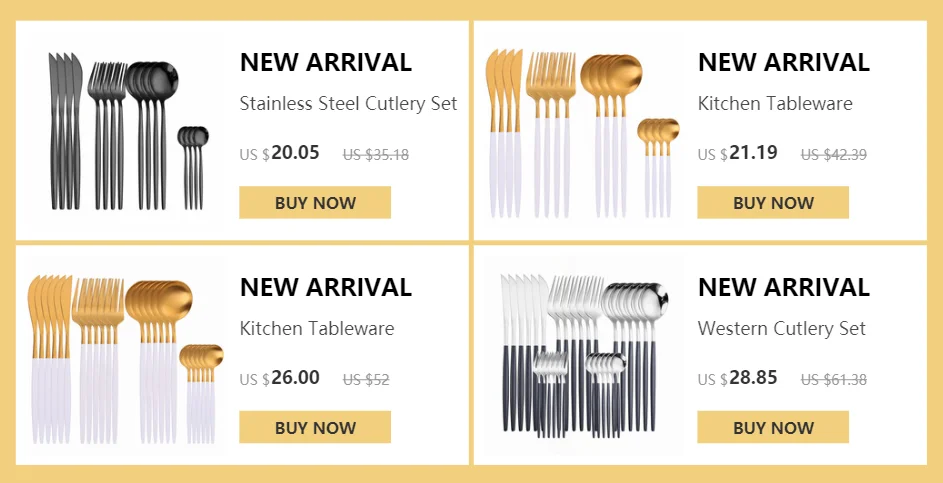Click BUY NOW for black Stainless Steel Cutlery Set
943x483 pixels.
(315, 203)
